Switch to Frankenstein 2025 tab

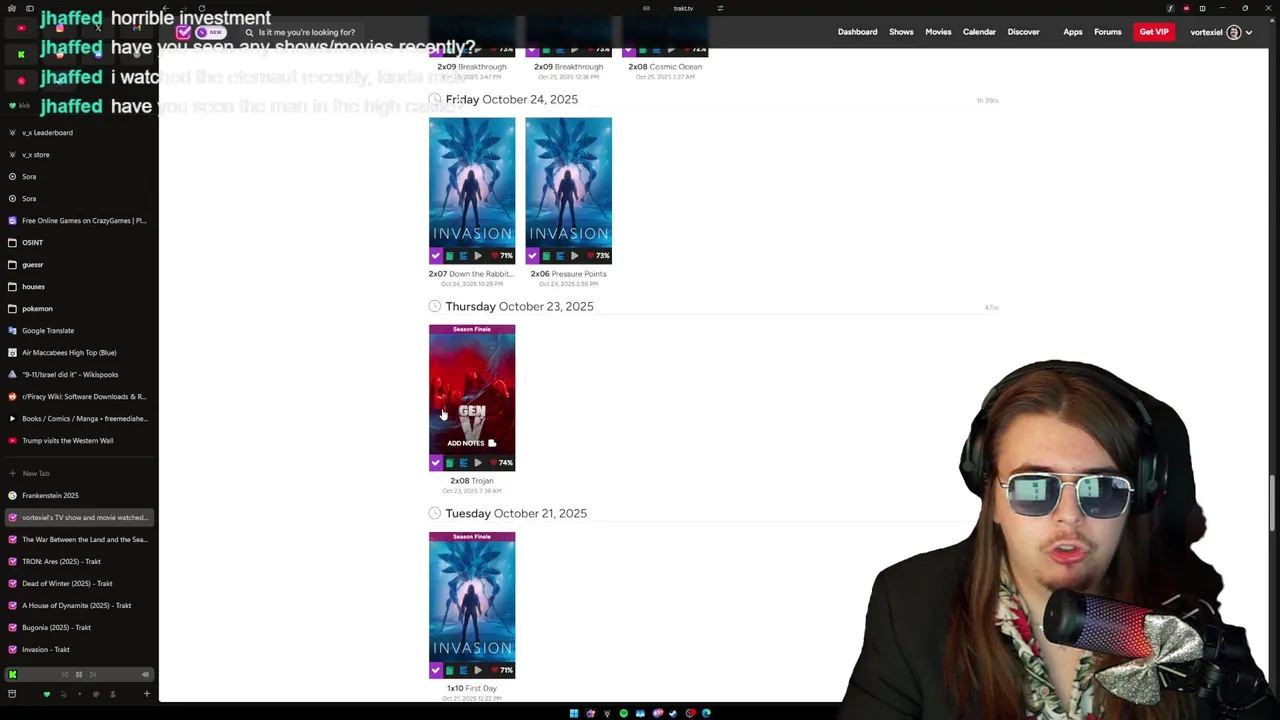tap(79, 495)
